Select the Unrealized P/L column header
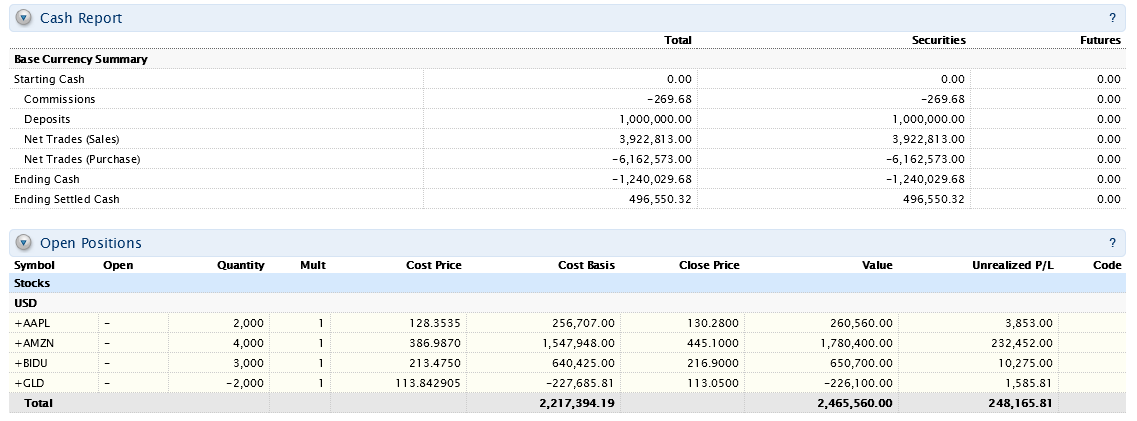This screenshot has height=421, width=1137. coord(1013,265)
